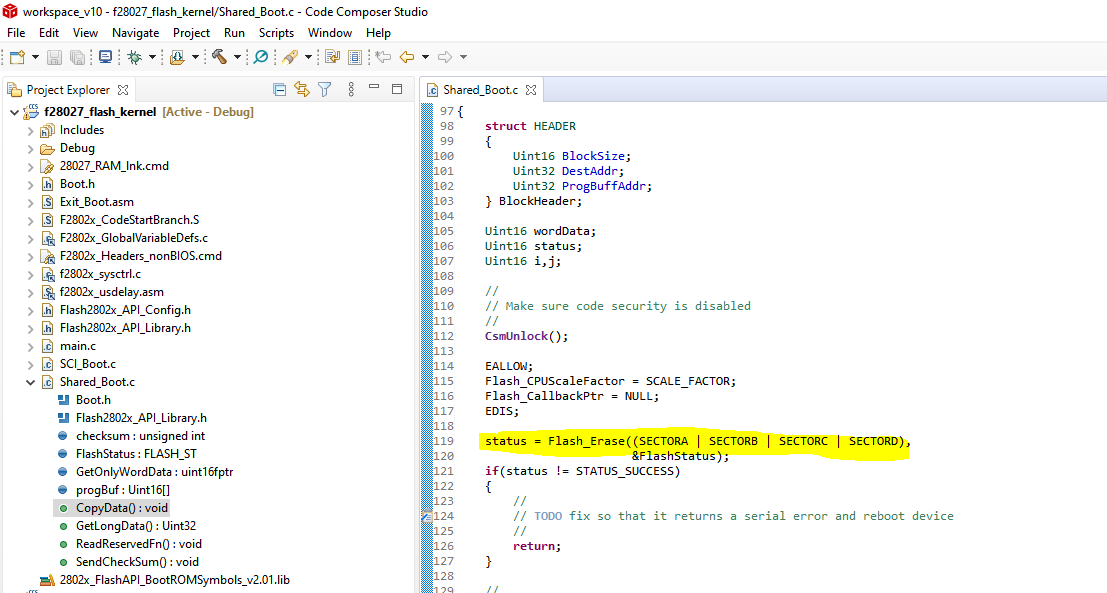The width and height of the screenshot is (1107, 593).
Task: Expand the Includes folder
Action: pyautogui.click(x=30, y=131)
